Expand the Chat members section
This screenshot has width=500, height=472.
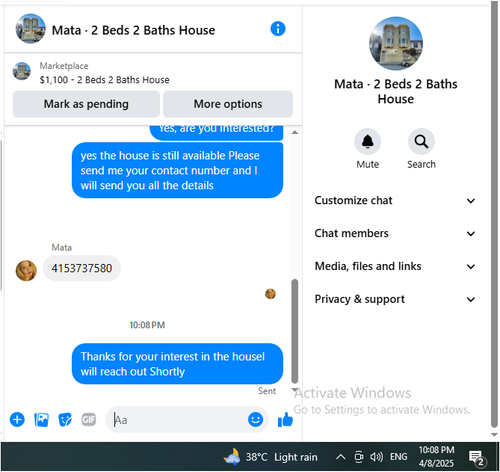pyautogui.click(x=395, y=233)
